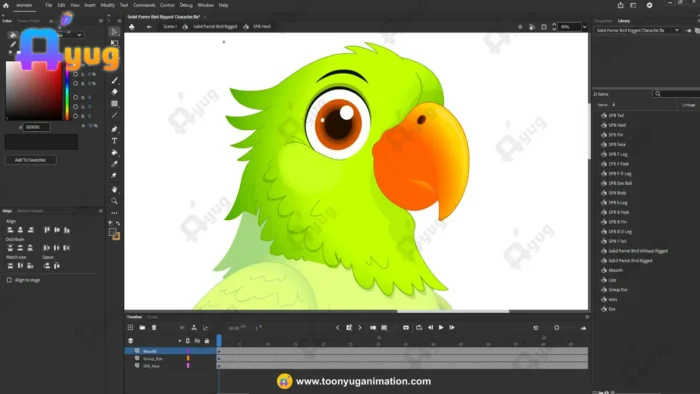Click the delete layer trash icon
Viewport: 700px width, 394px height.
154,328
